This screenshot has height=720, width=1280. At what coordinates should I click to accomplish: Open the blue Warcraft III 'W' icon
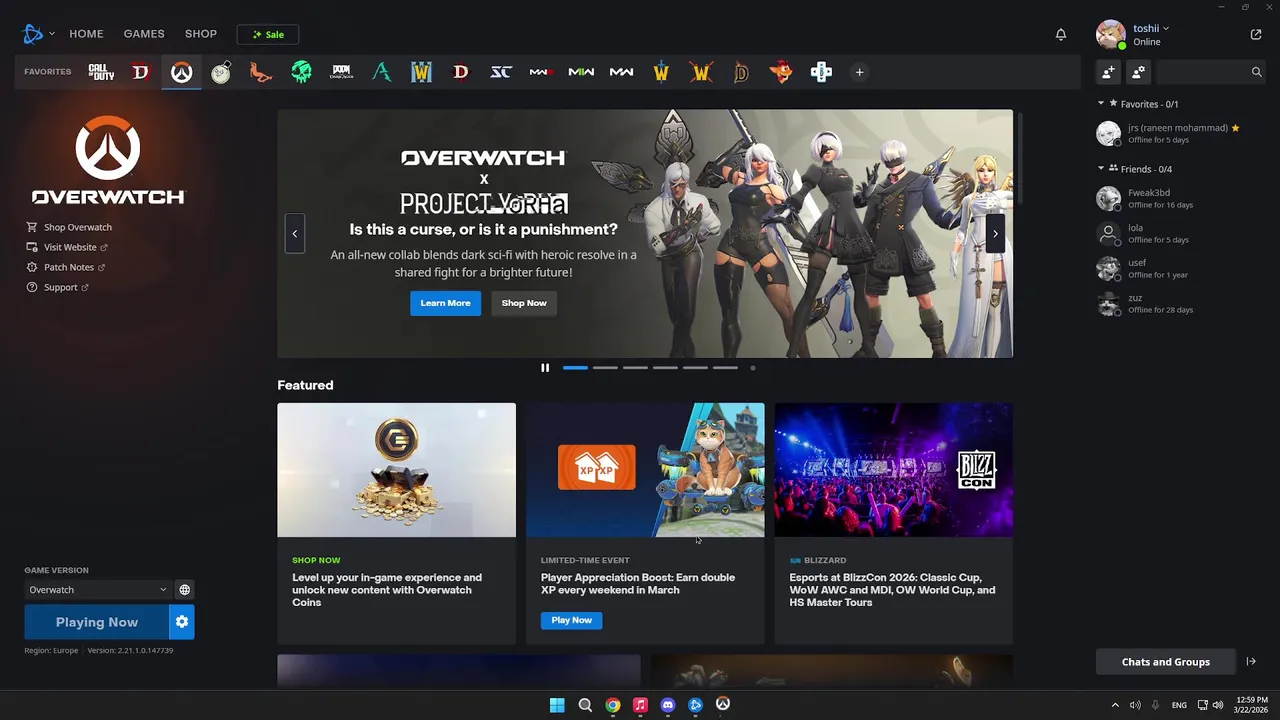[x=421, y=72]
